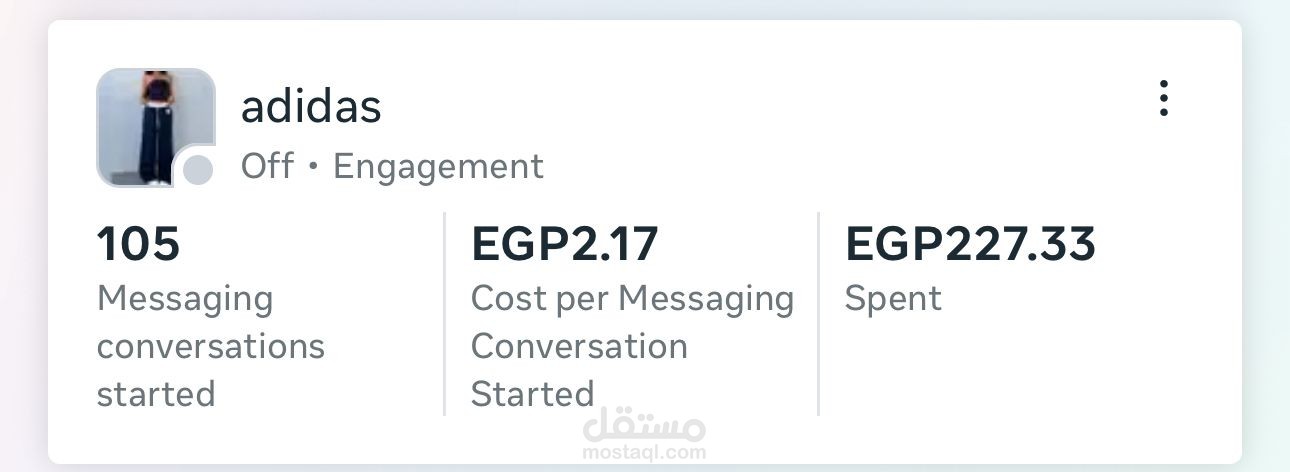This screenshot has width=1290, height=472.
Task: Click divider between 105 and EGP2.17 columns
Action: (x=444, y=313)
